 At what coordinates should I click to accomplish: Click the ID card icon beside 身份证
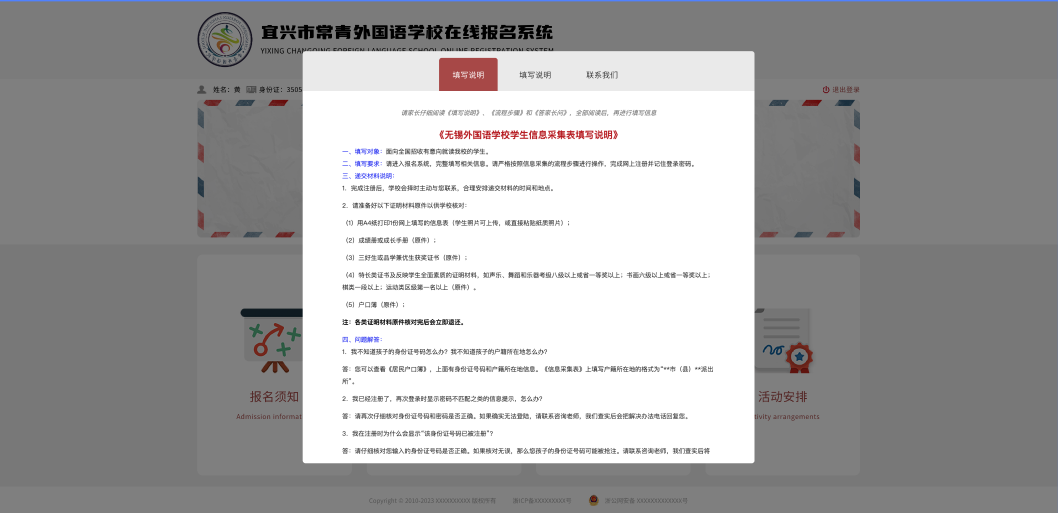pos(251,89)
